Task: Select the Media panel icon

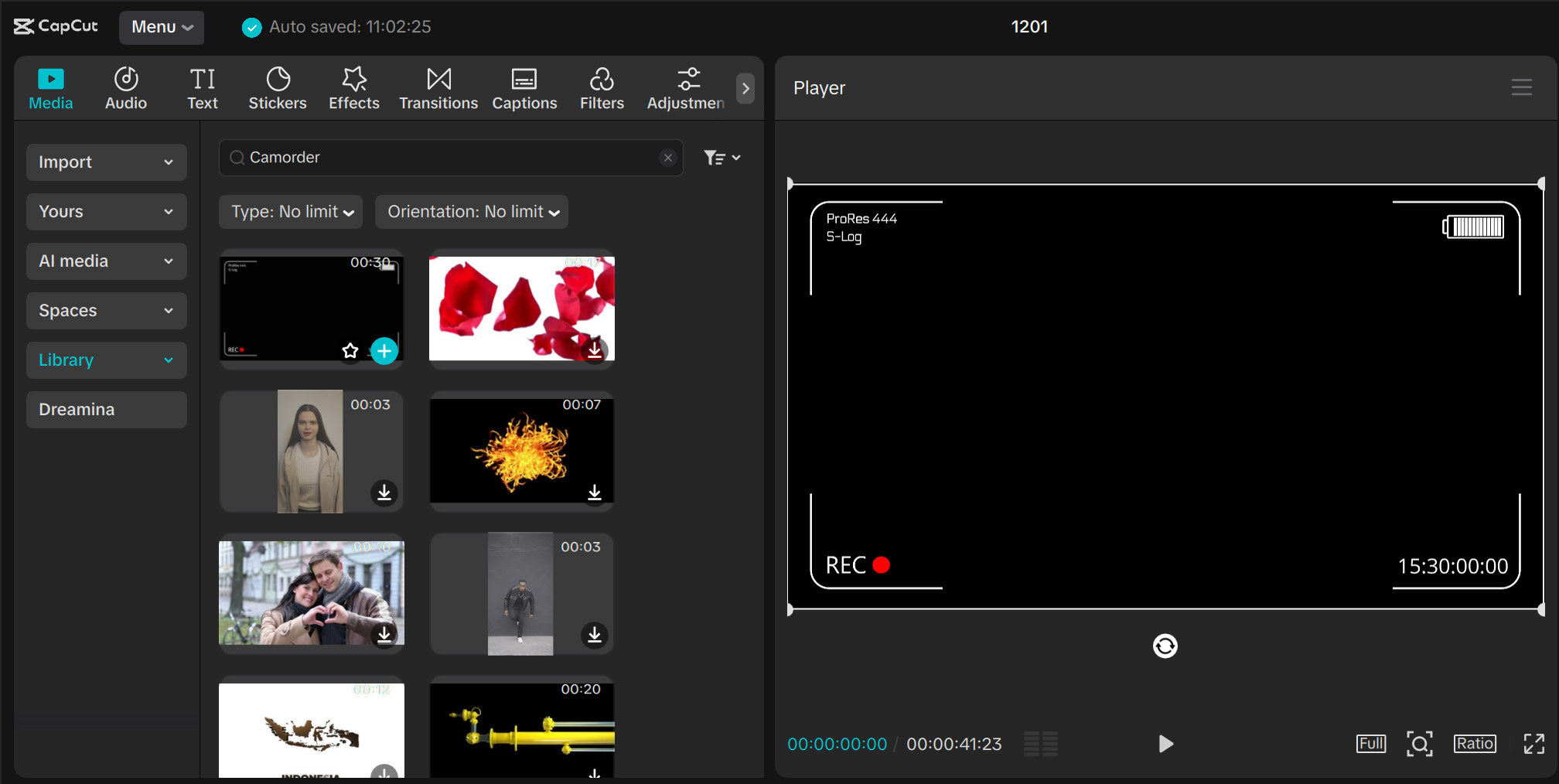Action: tap(49, 87)
